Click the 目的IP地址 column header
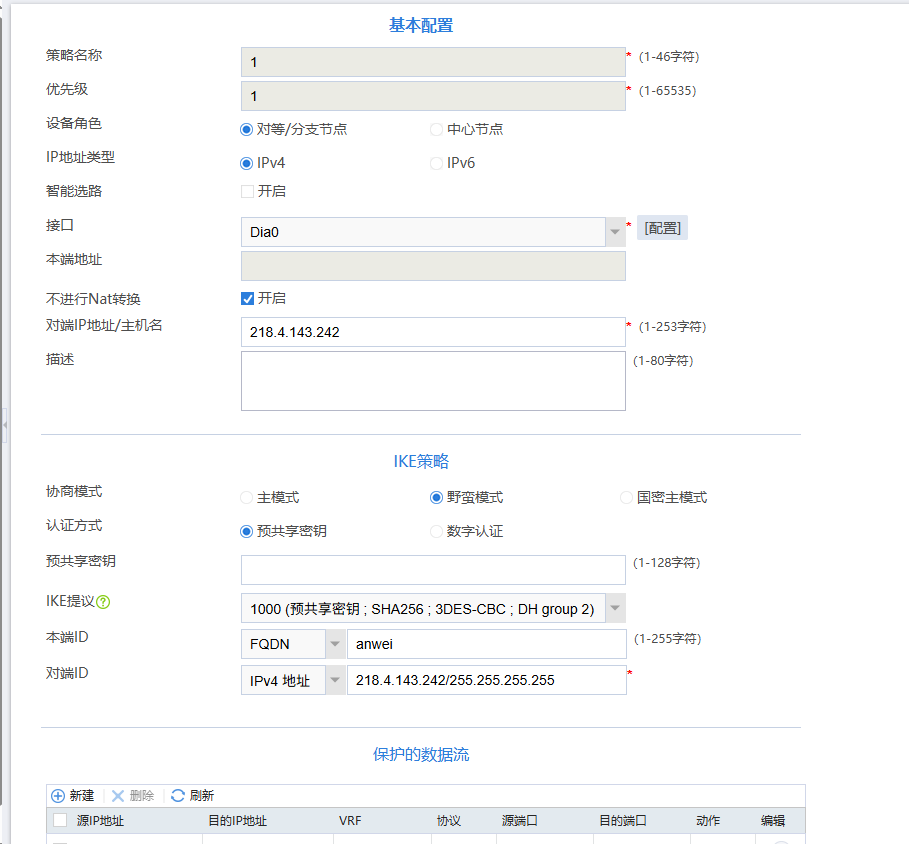Image resolution: width=909 pixels, height=844 pixels. point(238,820)
